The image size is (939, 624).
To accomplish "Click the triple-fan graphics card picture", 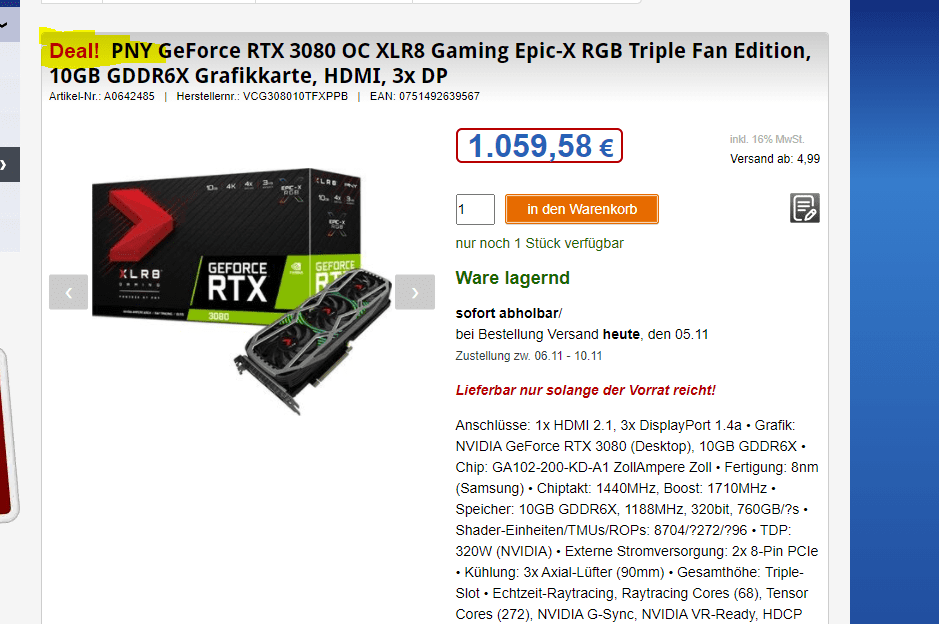I will pos(314,340).
